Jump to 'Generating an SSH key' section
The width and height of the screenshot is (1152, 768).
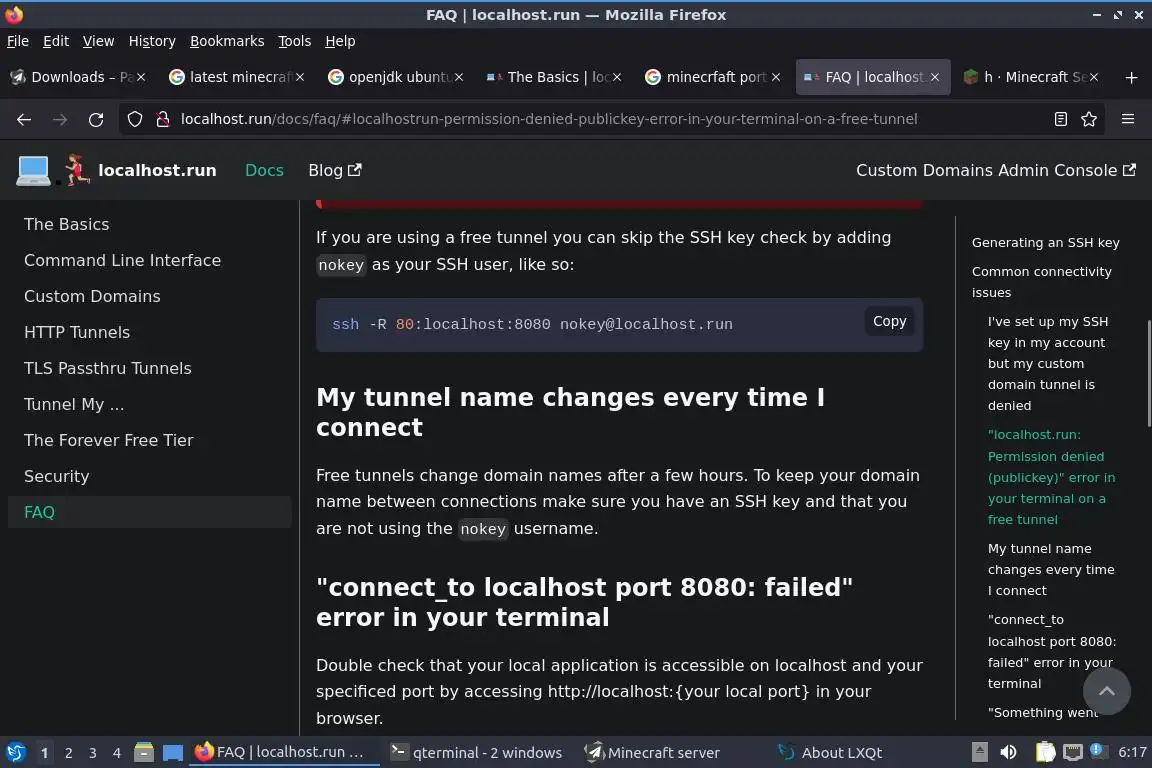coord(1045,243)
